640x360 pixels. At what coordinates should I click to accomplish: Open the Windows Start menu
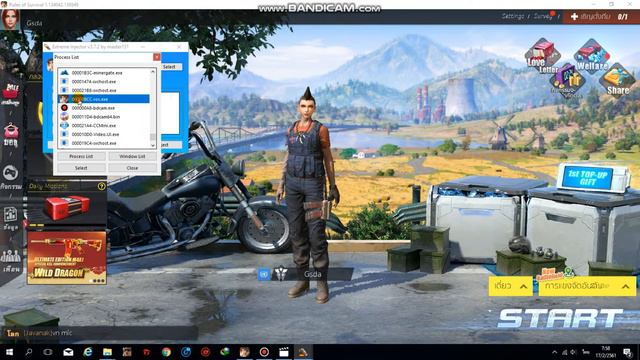pos(9,352)
